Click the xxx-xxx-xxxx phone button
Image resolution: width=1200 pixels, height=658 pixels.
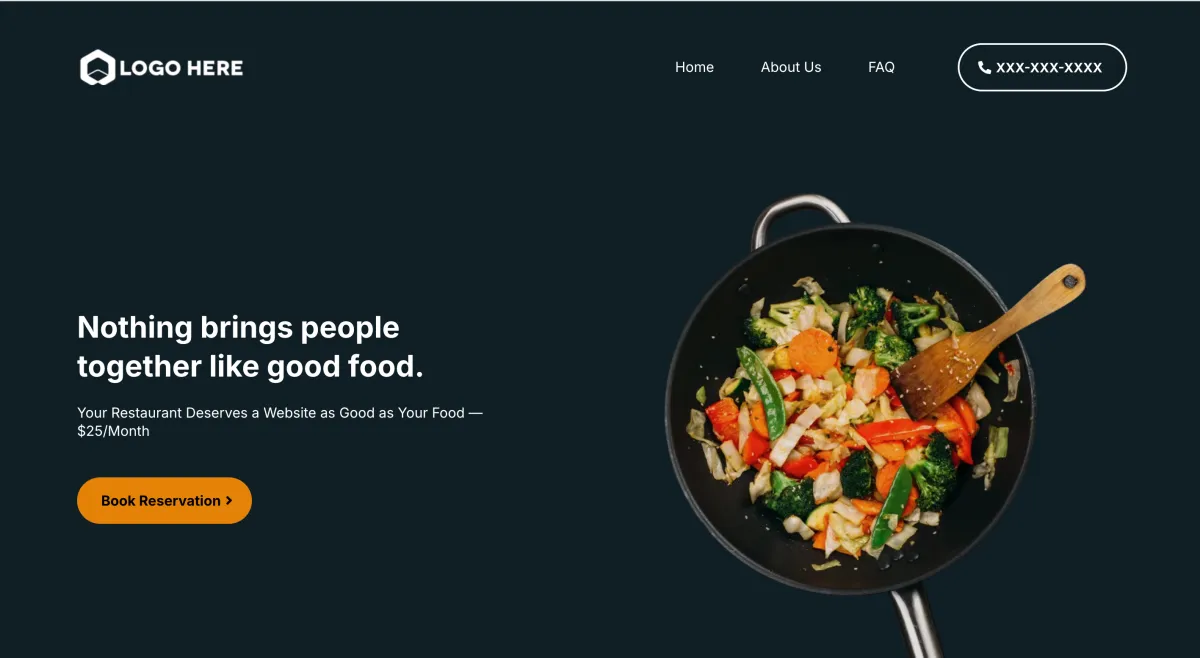1042,67
